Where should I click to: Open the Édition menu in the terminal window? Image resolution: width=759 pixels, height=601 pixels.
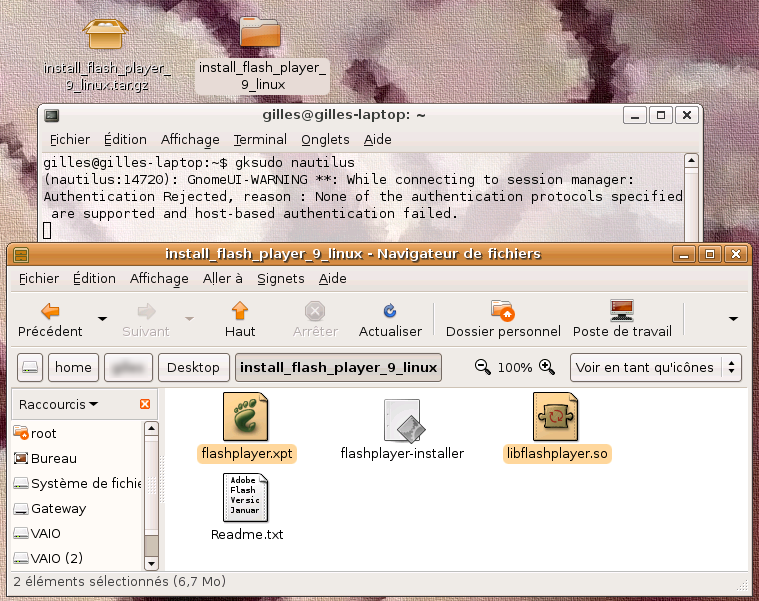(125, 140)
